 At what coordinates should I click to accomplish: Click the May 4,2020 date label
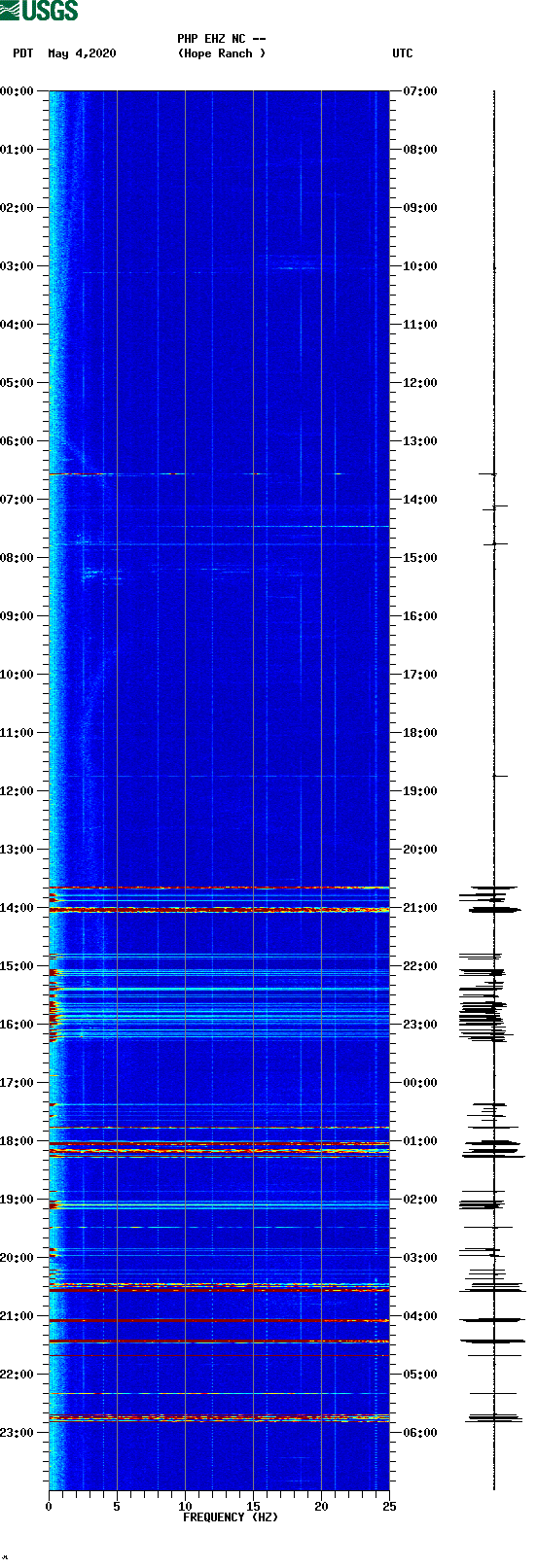coord(82,53)
